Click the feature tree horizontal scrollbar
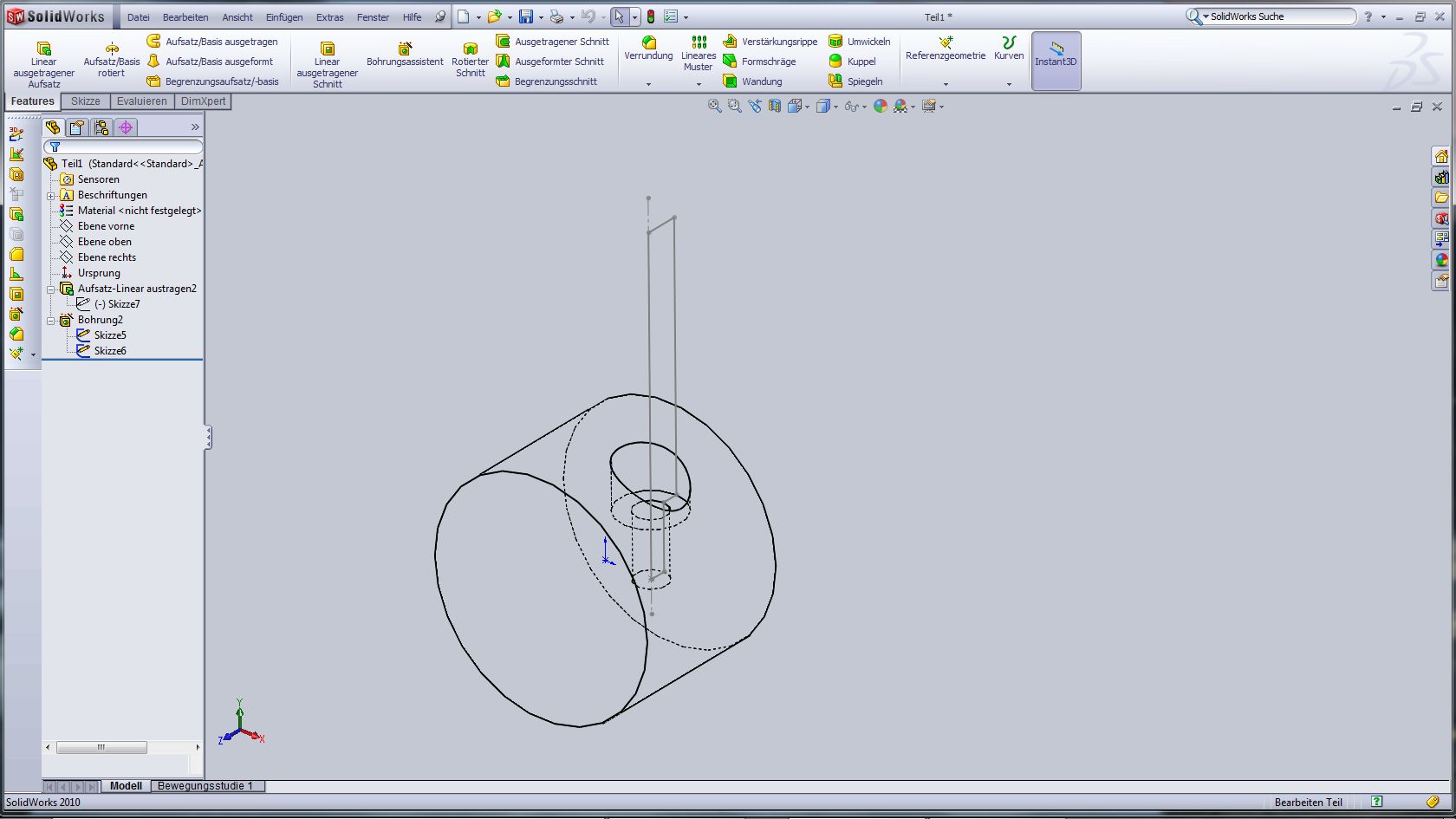This screenshot has width=1456, height=819. click(101, 747)
